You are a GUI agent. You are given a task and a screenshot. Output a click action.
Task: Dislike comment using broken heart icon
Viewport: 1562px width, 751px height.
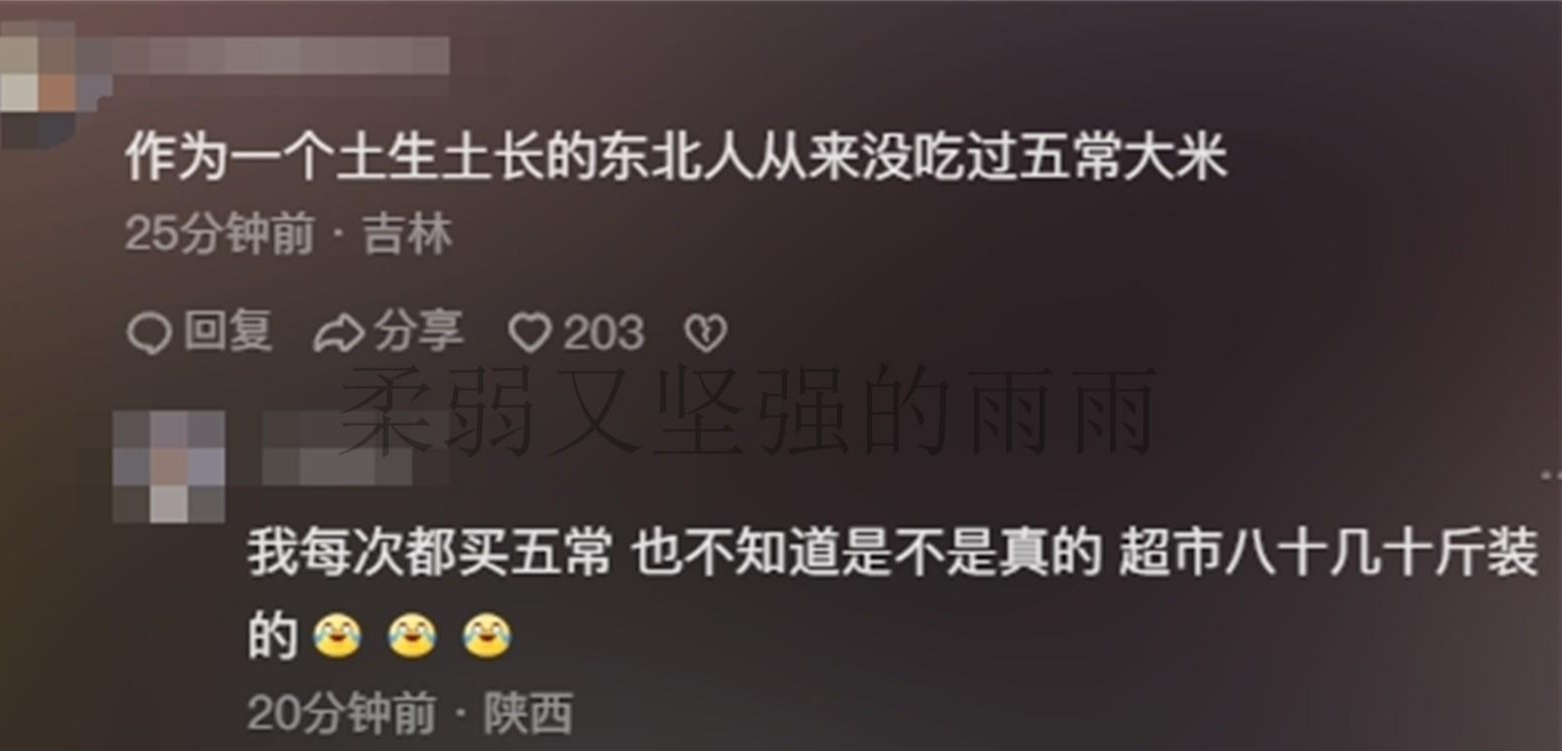(705, 334)
